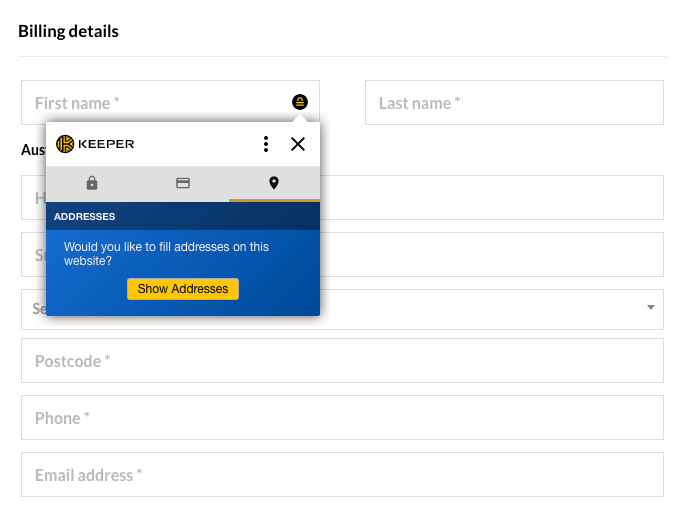Click the Keeper lock icon in First name field
Screen dimensions: 682x518
click(x=300, y=102)
